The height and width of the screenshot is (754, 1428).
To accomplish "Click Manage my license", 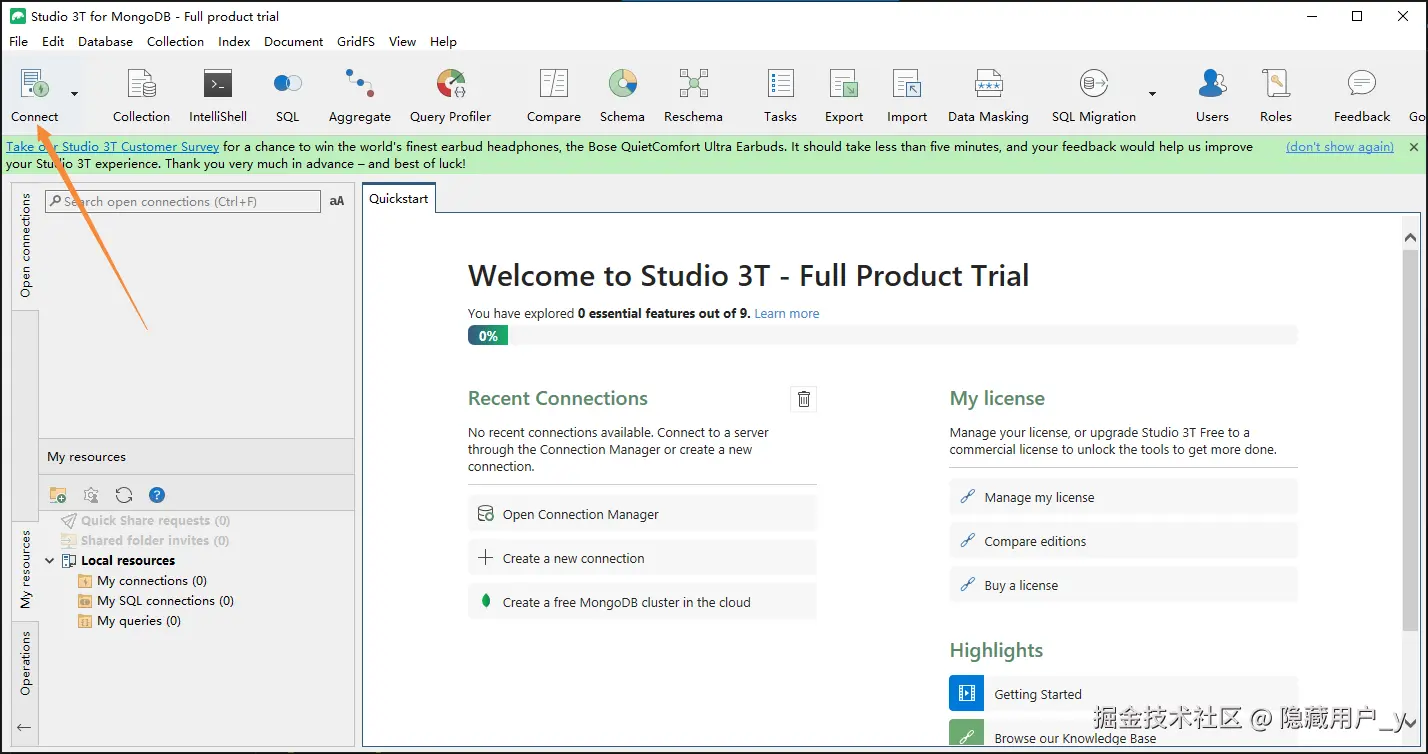I will coord(1123,497).
